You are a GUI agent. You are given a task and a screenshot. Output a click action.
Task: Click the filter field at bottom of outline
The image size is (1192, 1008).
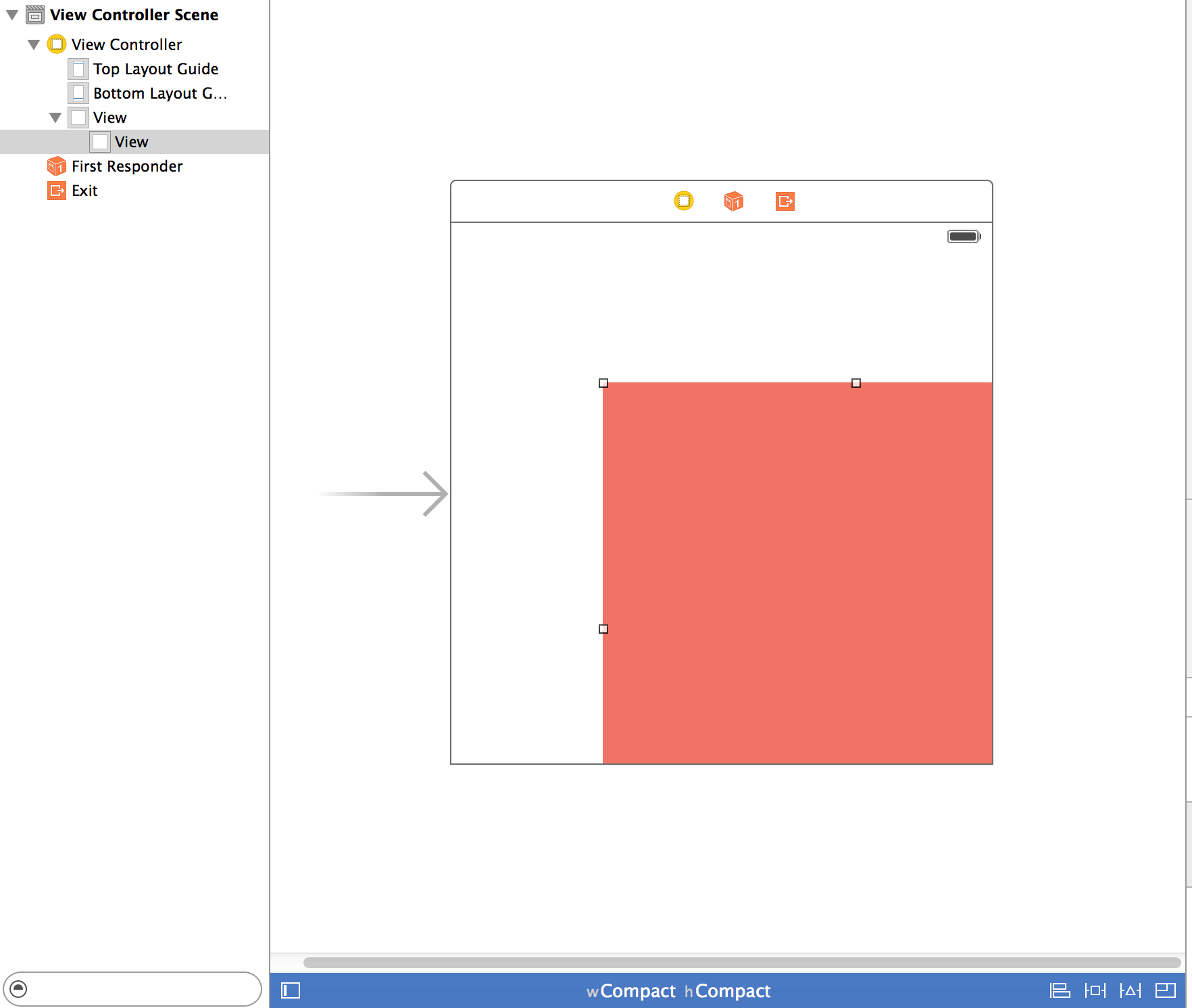click(x=132, y=990)
